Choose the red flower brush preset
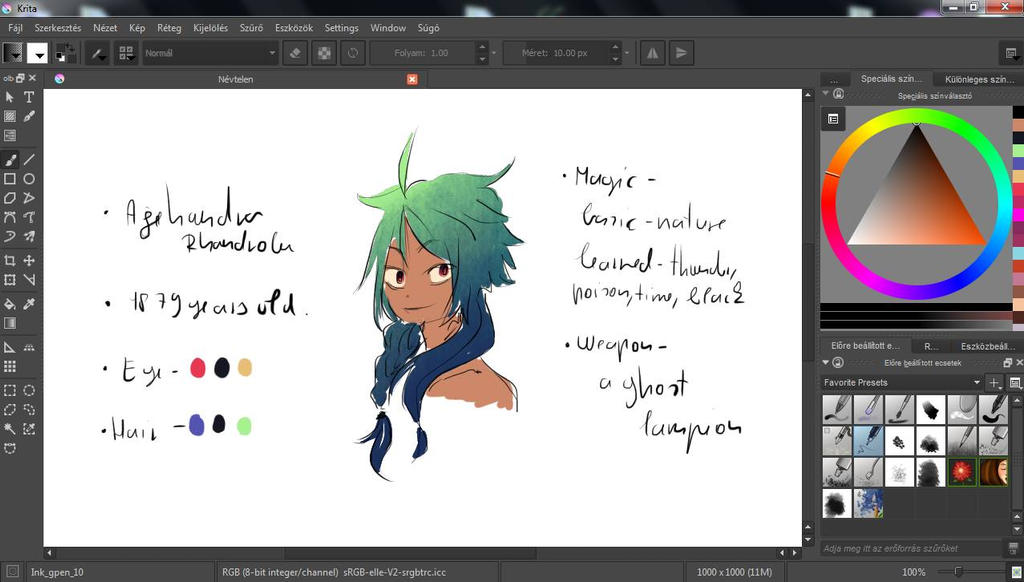Image resolution: width=1024 pixels, height=582 pixels. coord(962,472)
